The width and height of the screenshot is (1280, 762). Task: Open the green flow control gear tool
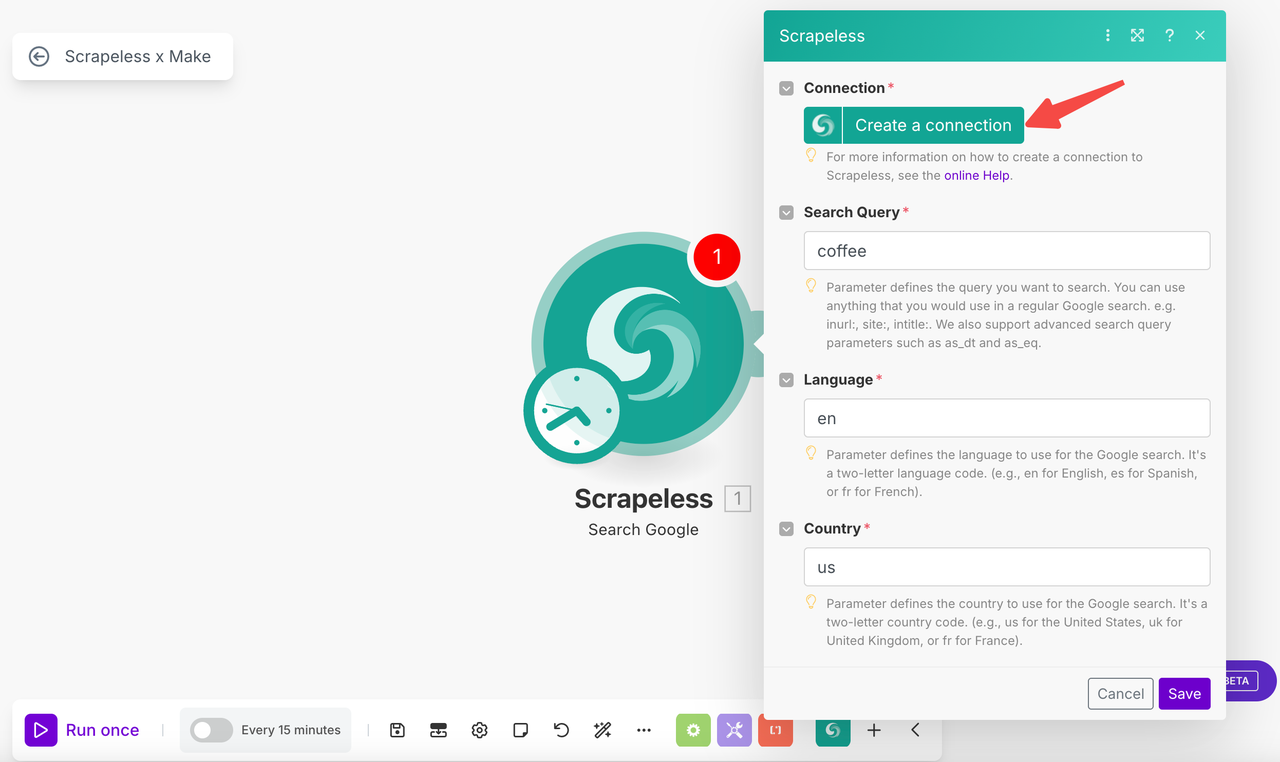693,730
